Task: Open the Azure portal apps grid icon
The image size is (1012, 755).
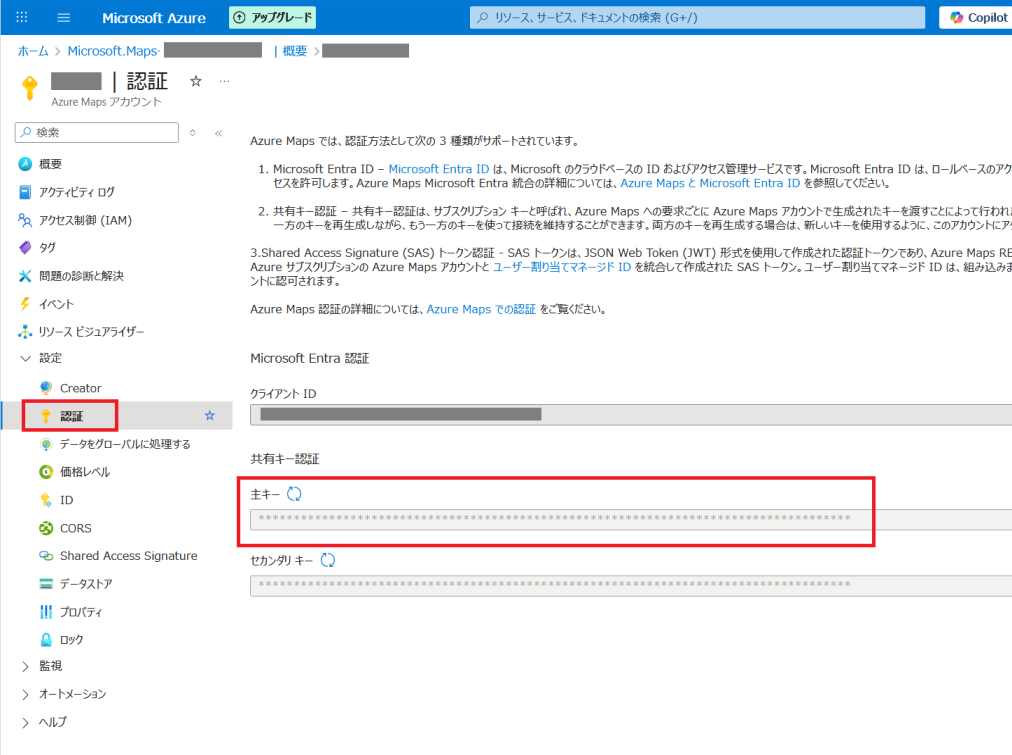Action: click(x=21, y=17)
